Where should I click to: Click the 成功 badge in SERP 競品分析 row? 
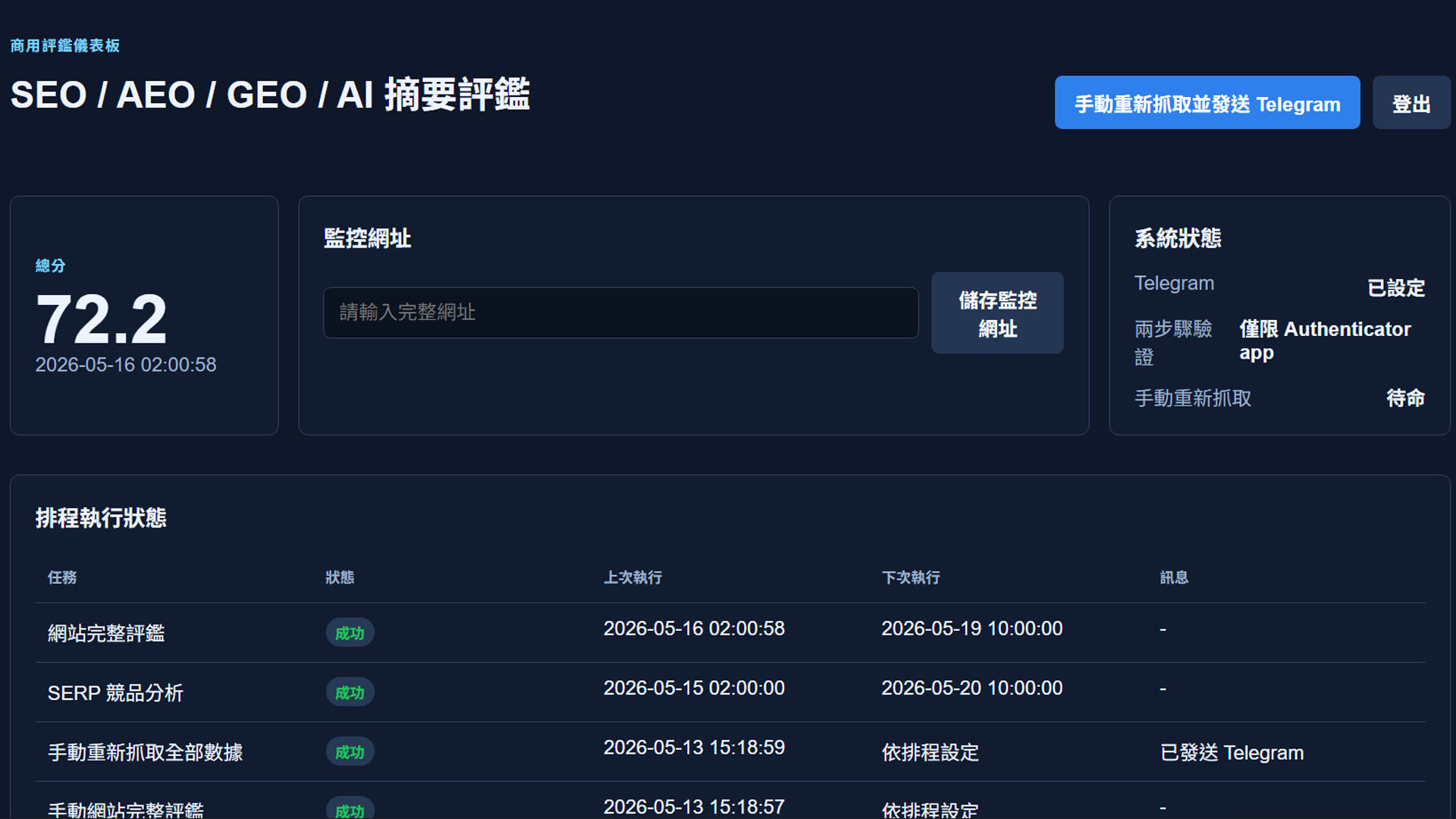coord(350,692)
